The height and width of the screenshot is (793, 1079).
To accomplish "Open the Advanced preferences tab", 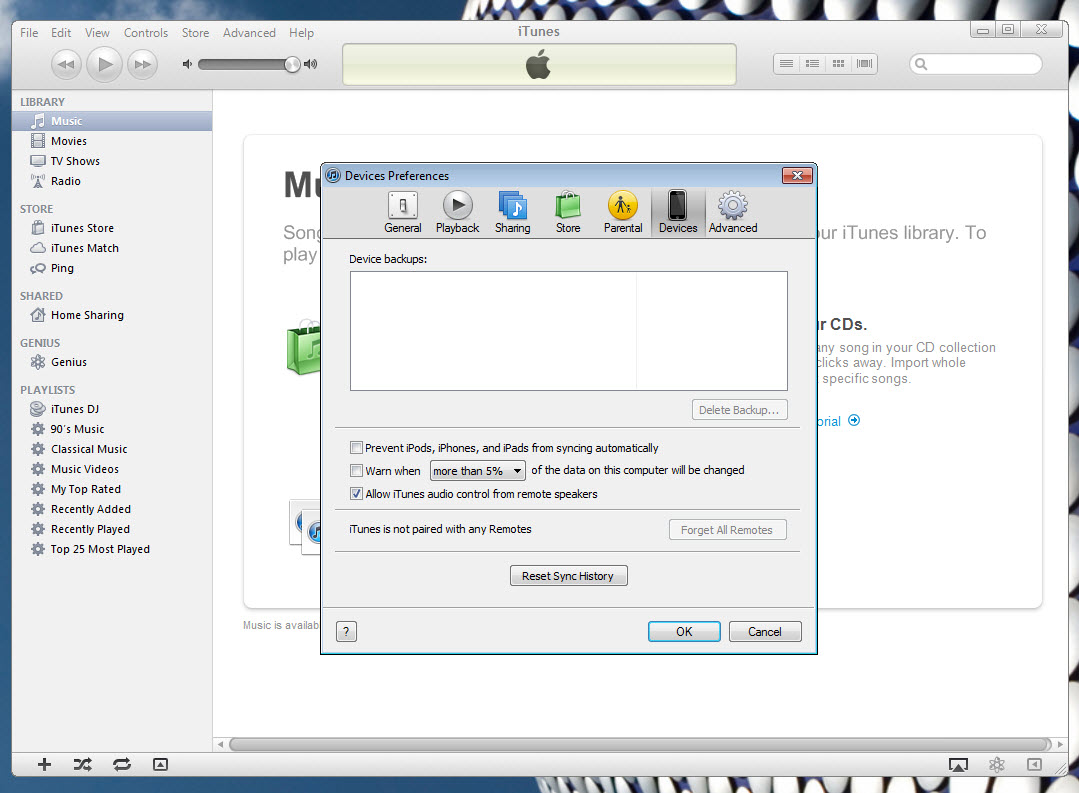I will pos(733,213).
